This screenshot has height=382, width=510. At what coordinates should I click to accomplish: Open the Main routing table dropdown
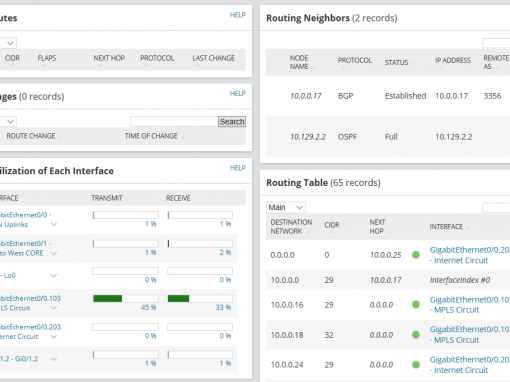tap(286, 207)
